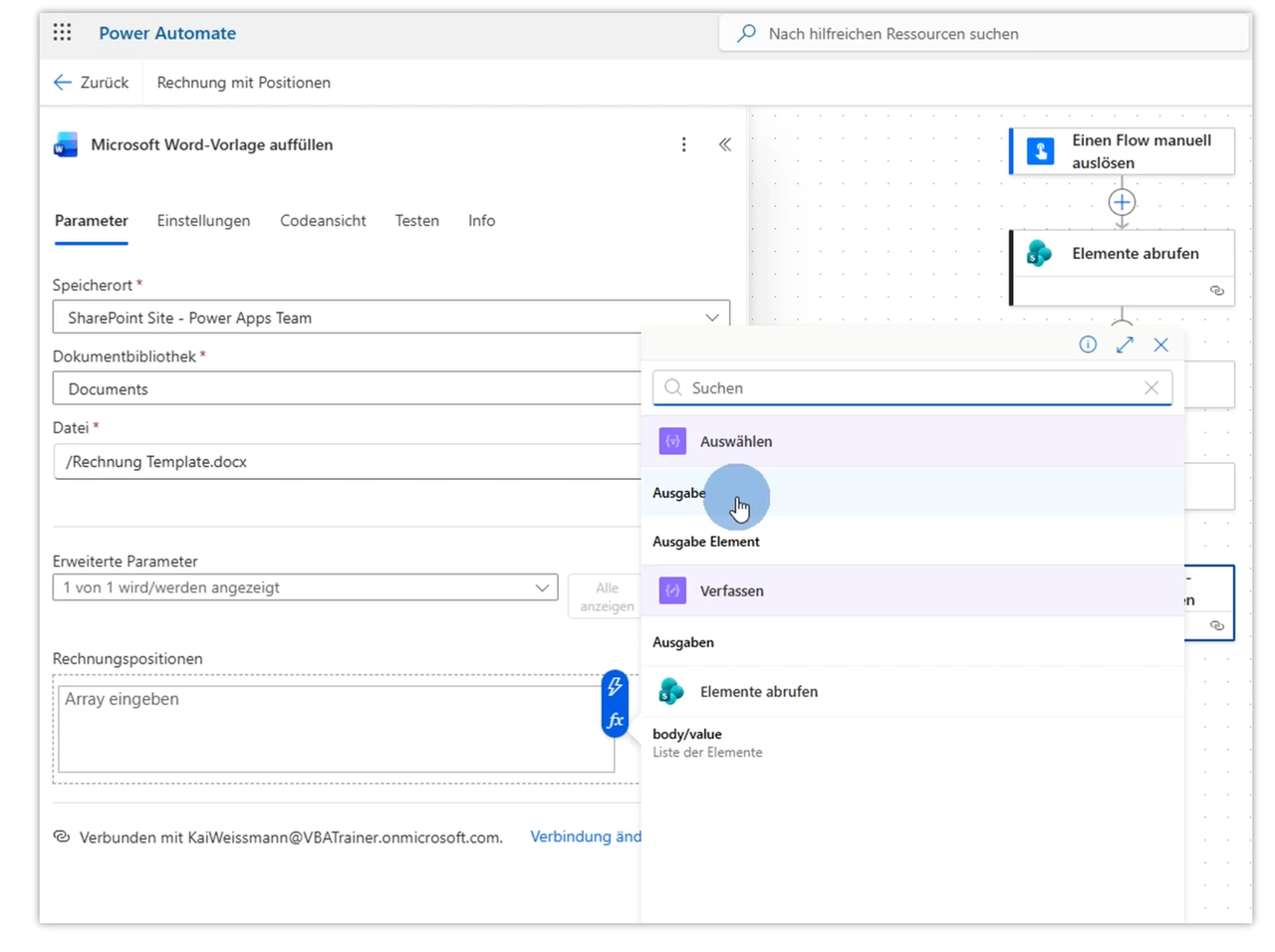The image size is (1275, 952).
Task: Open the Codeansicht tab
Action: (x=323, y=221)
